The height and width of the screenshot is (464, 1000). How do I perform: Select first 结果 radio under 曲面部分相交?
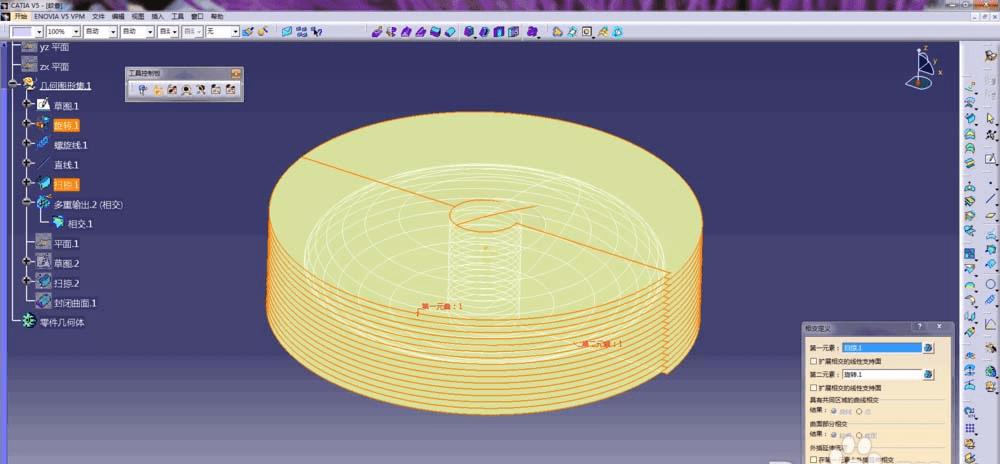coord(835,434)
